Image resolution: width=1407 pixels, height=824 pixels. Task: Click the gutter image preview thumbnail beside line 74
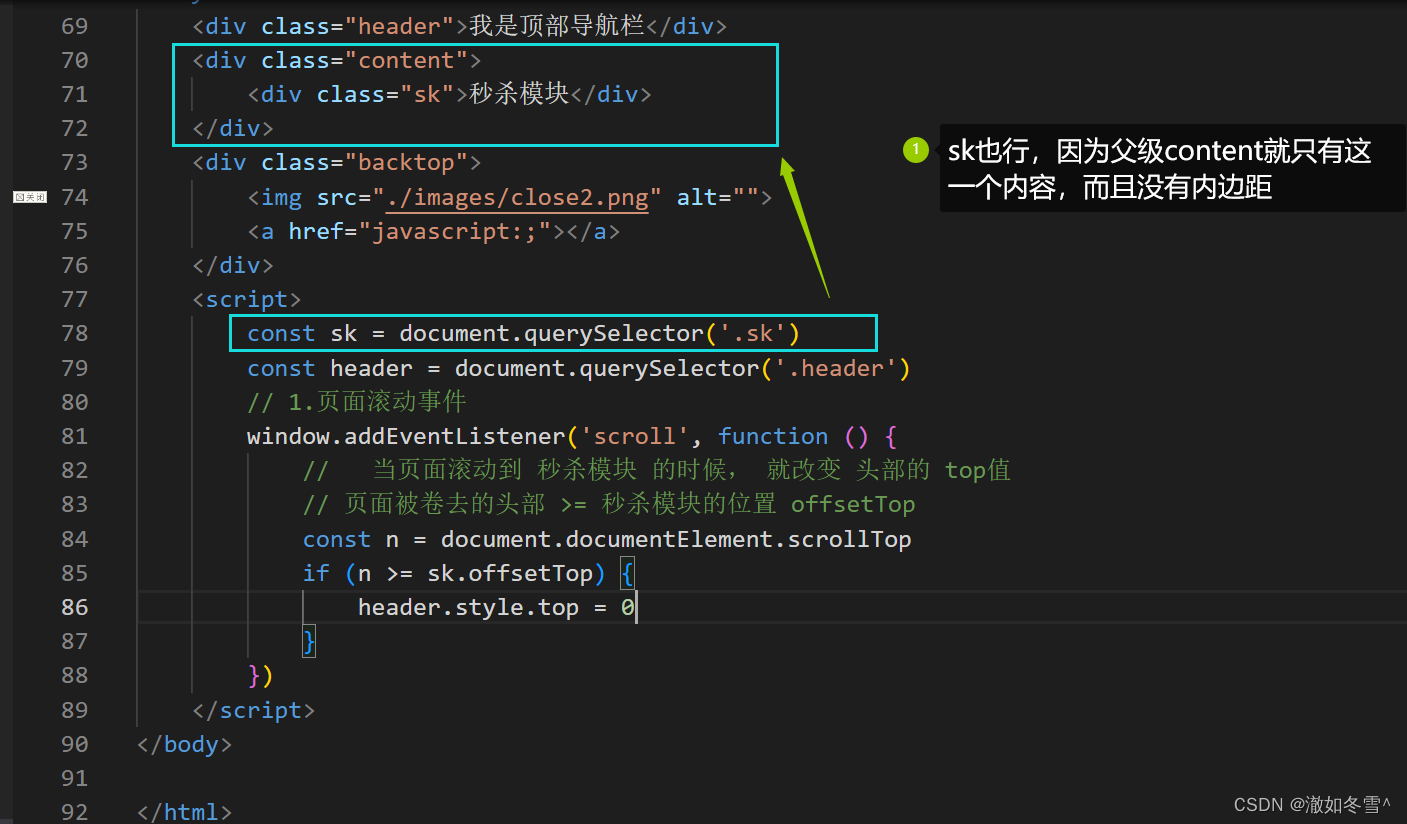30,198
